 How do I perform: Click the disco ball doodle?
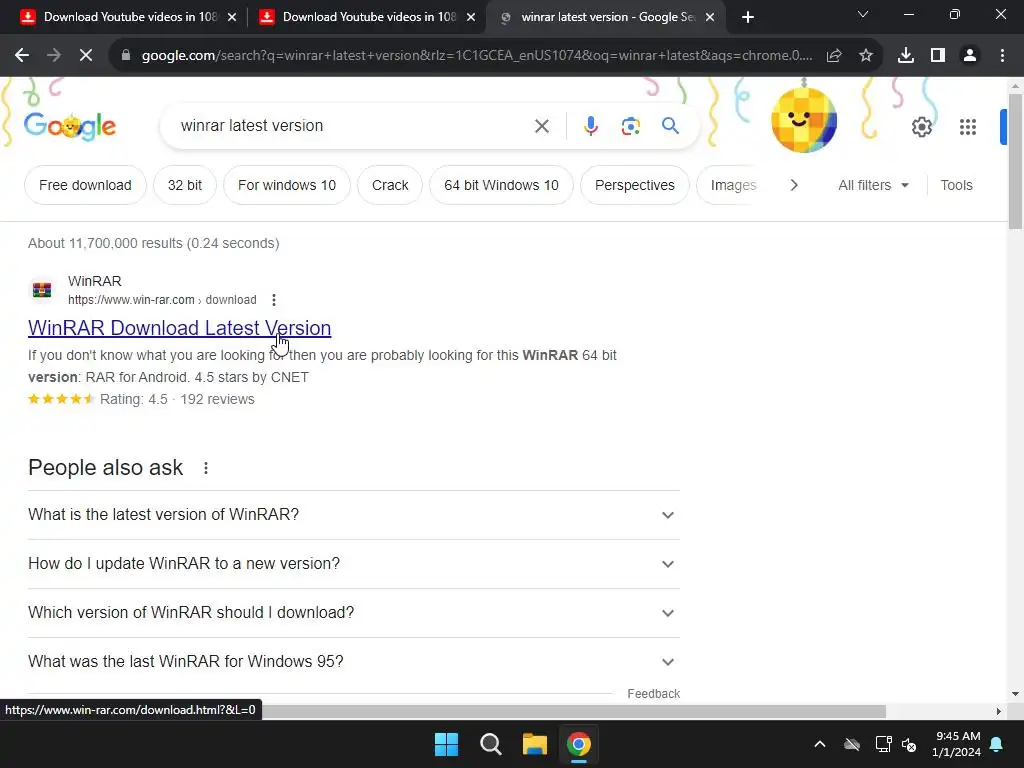(x=804, y=120)
